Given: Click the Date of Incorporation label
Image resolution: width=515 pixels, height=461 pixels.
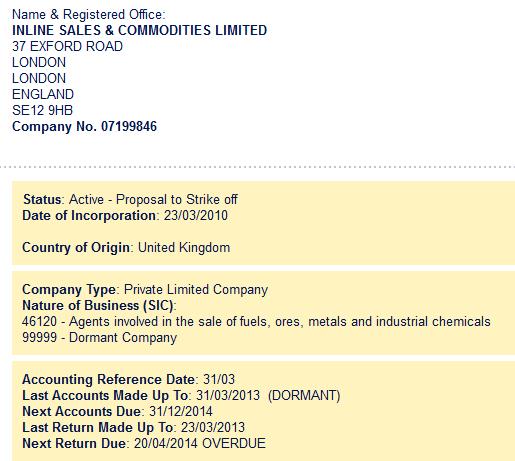Looking at the screenshot, I should tap(89, 216).
